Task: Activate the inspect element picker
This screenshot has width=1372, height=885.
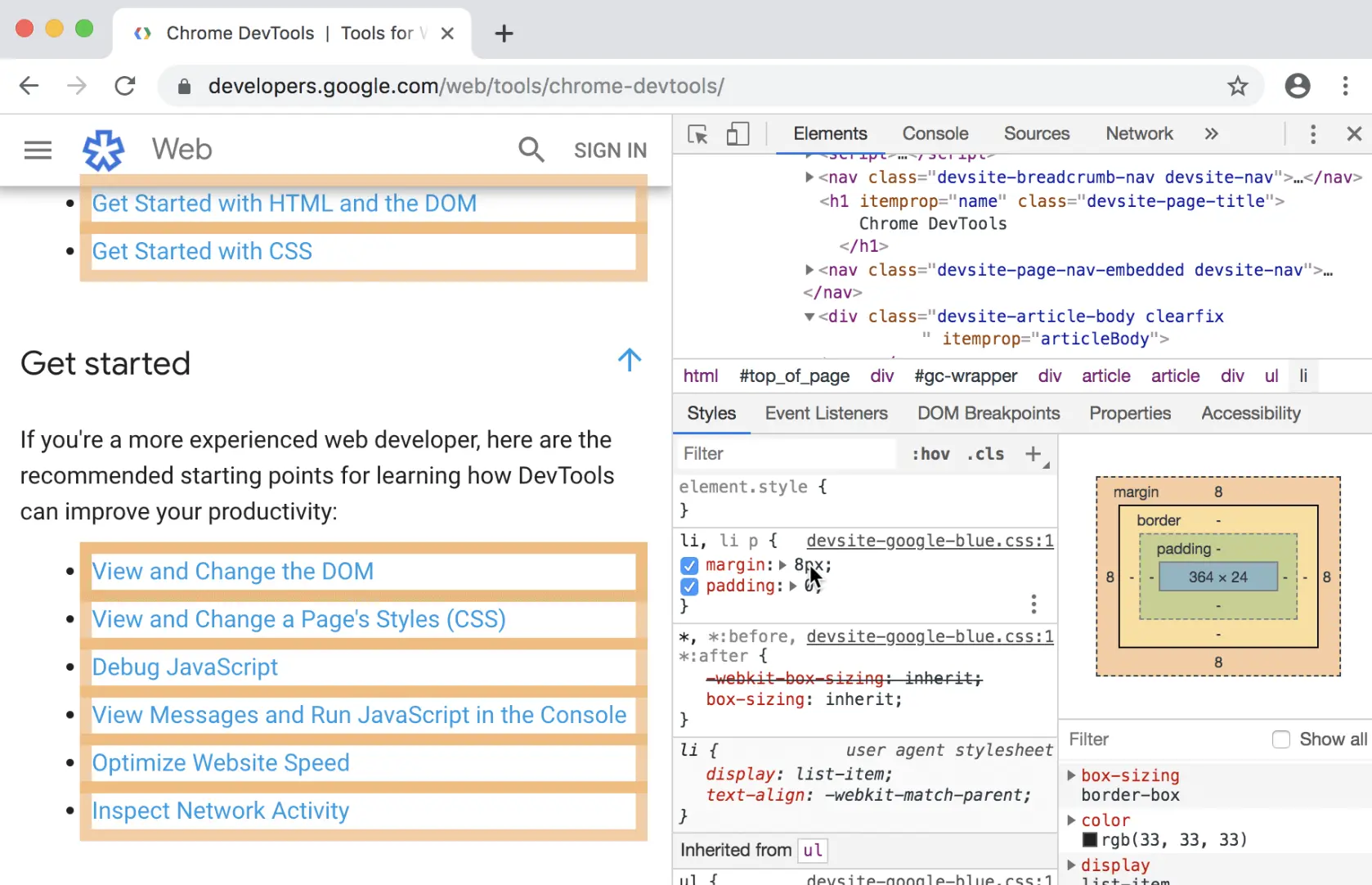Action: [697, 134]
